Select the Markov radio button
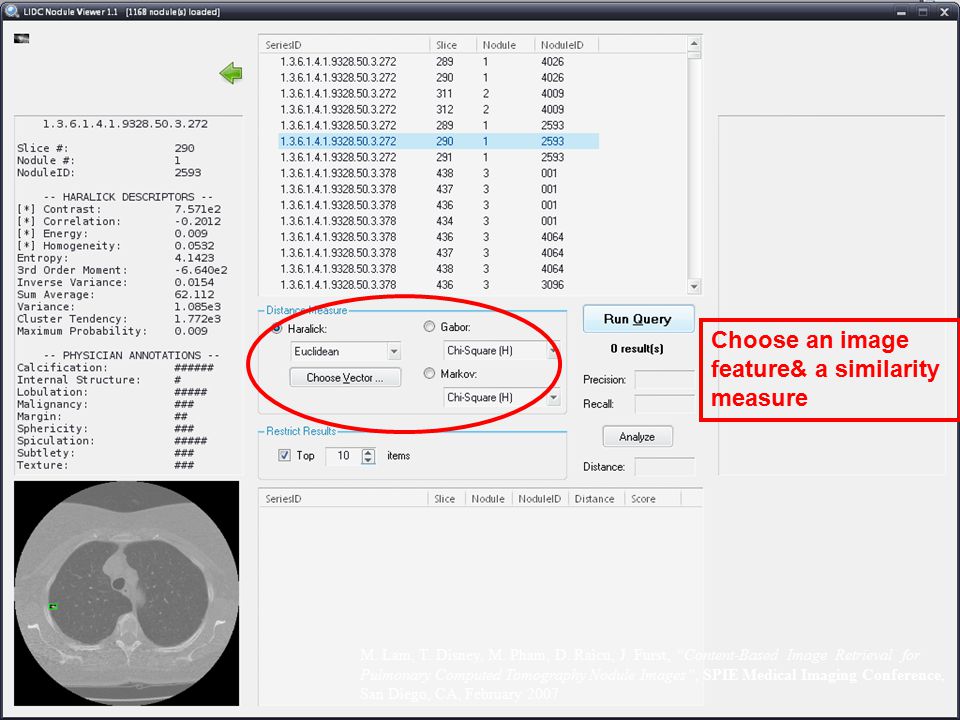This screenshot has width=960, height=720. point(429,373)
